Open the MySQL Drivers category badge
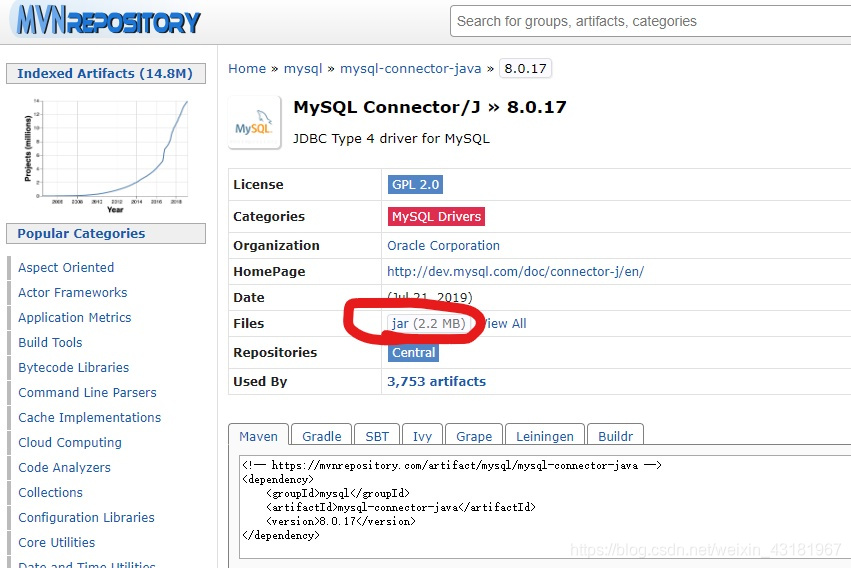 tap(436, 216)
